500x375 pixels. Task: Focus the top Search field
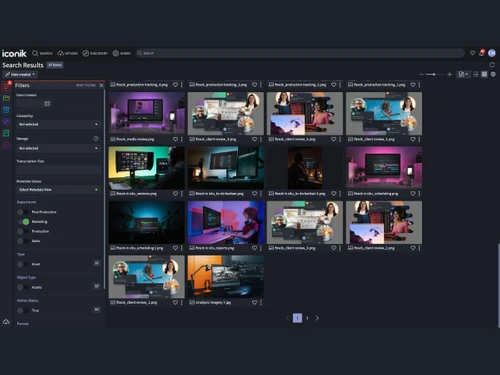pos(300,53)
